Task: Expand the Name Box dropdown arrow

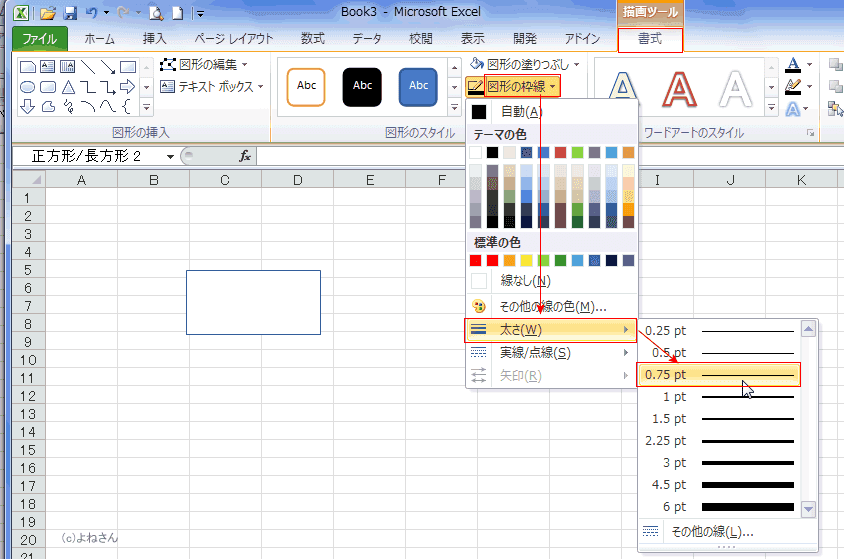Action: [170, 157]
